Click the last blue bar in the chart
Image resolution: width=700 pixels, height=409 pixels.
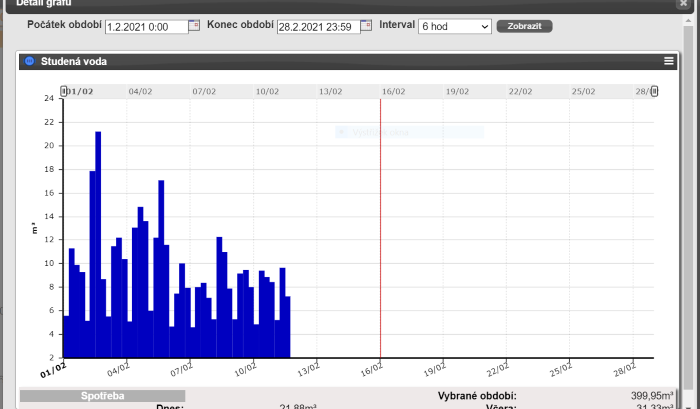click(287, 326)
